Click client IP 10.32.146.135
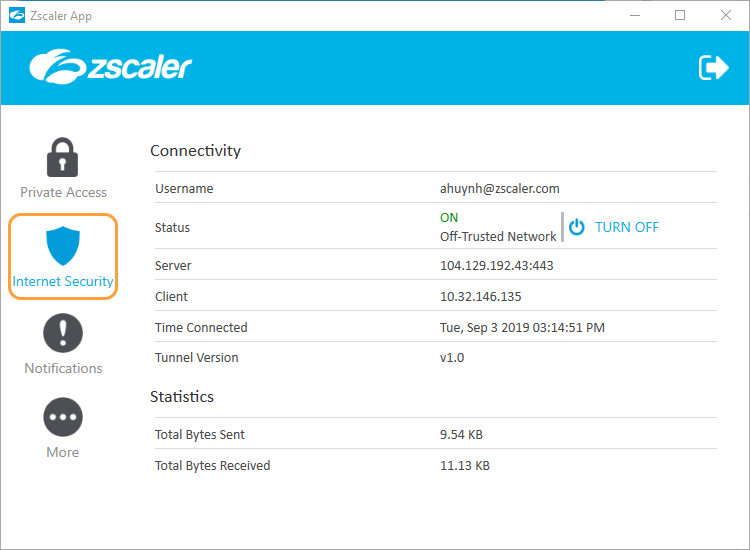 pos(480,297)
